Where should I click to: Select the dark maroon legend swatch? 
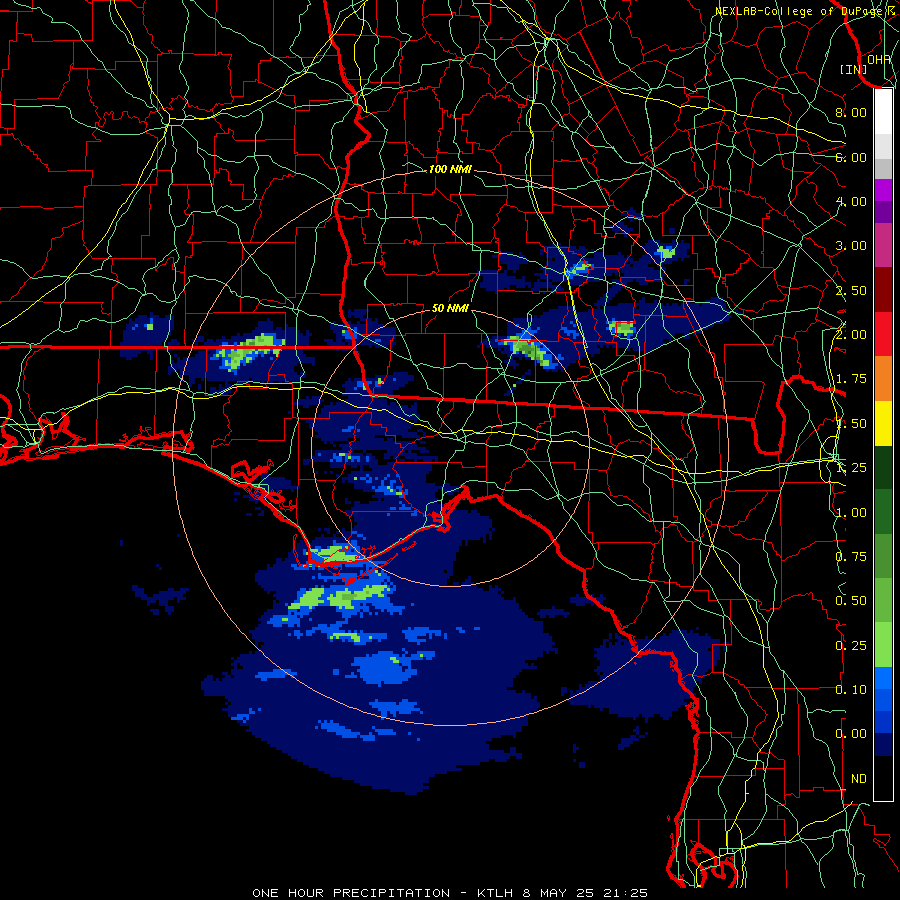(883, 290)
